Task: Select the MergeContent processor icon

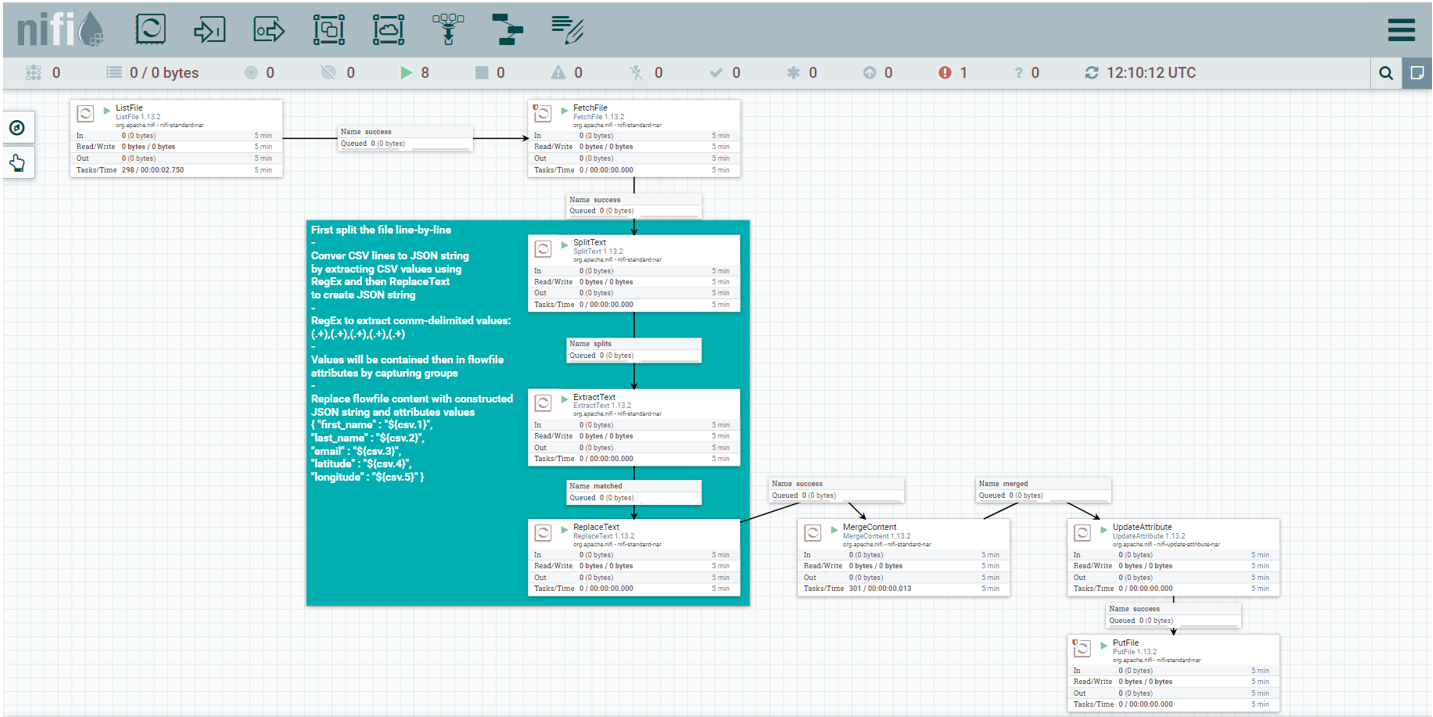Action: point(814,533)
